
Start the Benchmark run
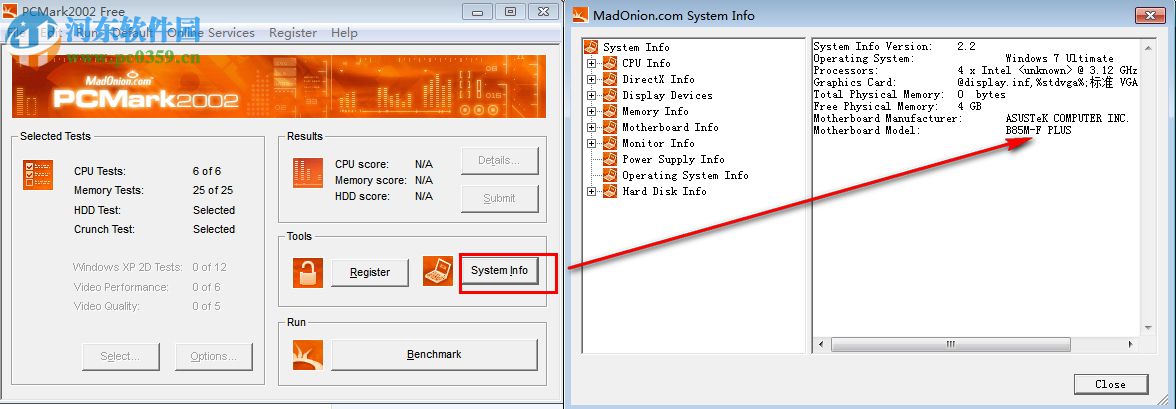pyautogui.click(x=434, y=354)
